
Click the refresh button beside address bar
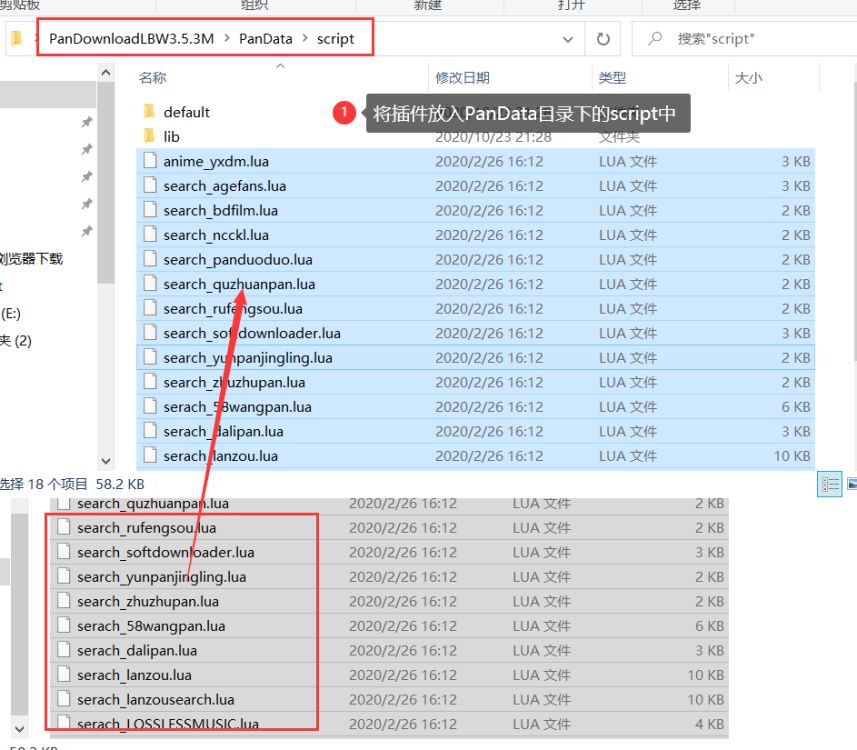tap(603, 39)
